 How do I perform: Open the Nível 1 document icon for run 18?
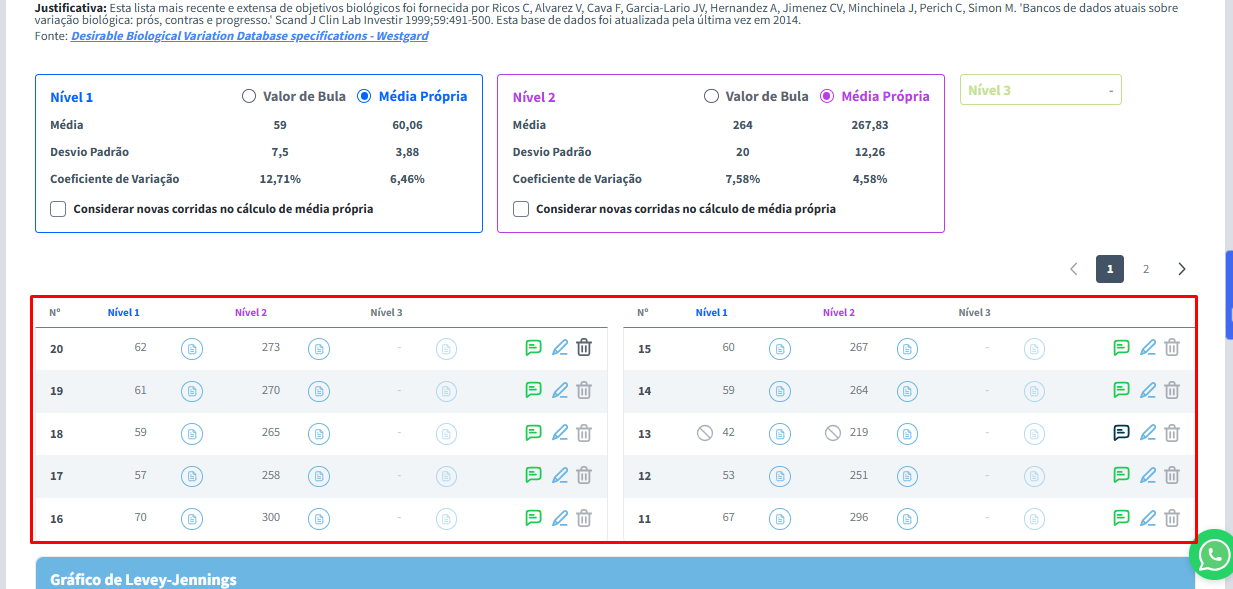click(191, 434)
